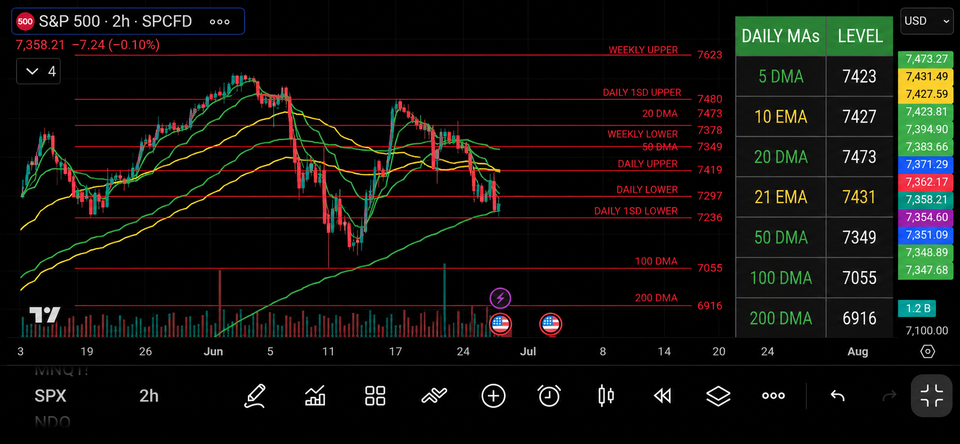Image resolution: width=960 pixels, height=444 pixels.
Task: Select the 200 DMA line label on the chart
Action: click(656, 298)
